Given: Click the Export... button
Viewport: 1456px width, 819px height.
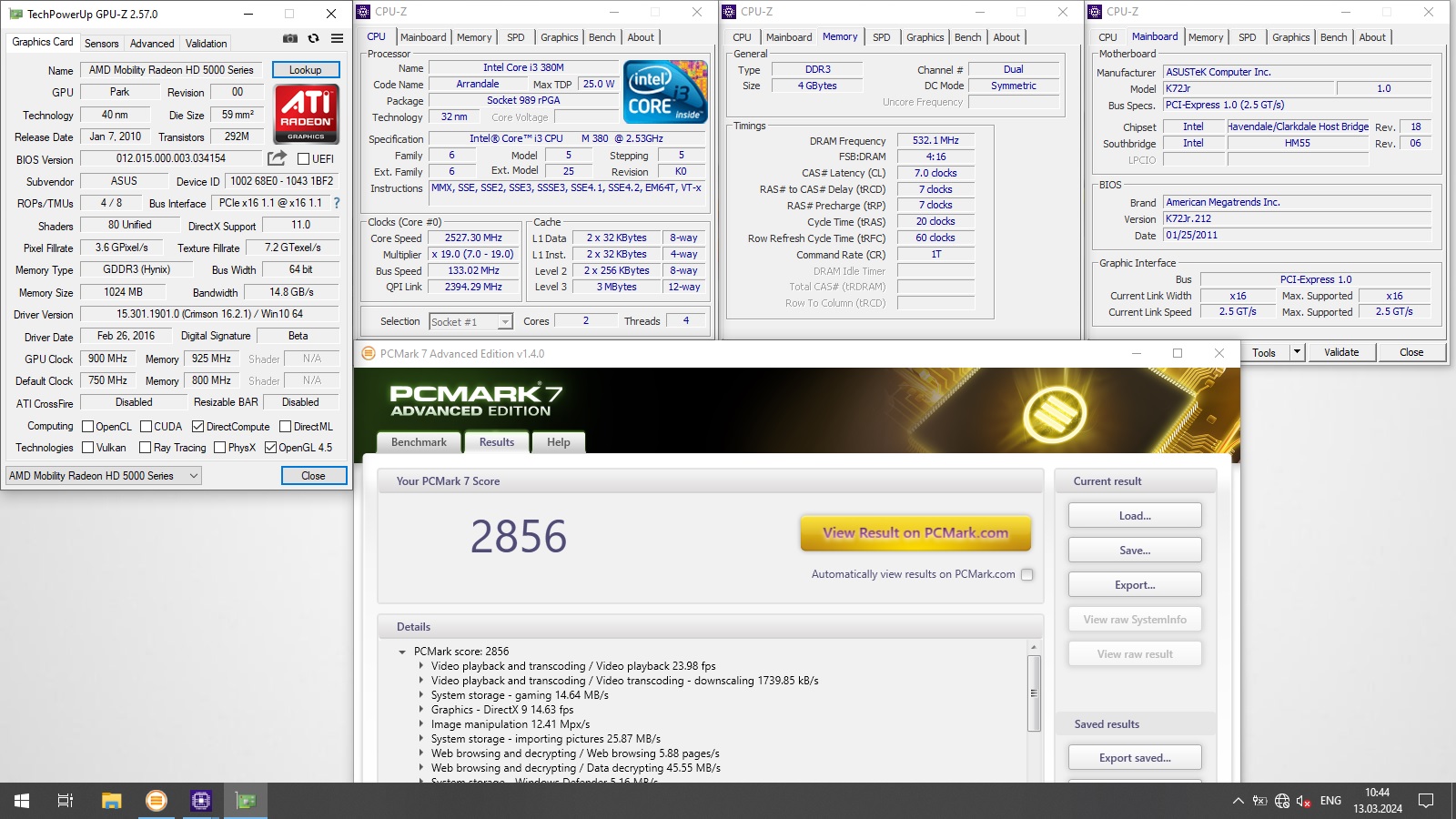Looking at the screenshot, I should click(1135, 584).
